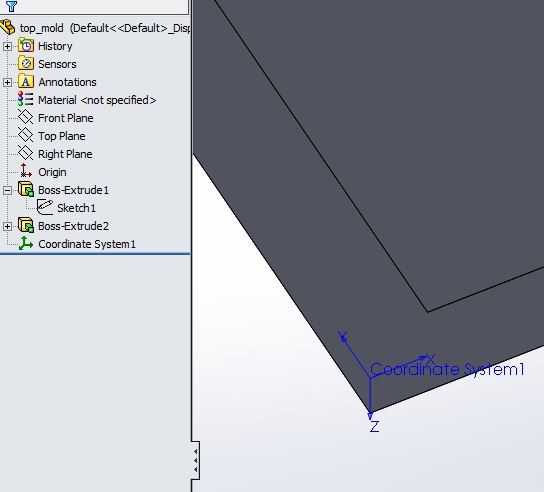Click the Front Plane icon

(26, 117)
